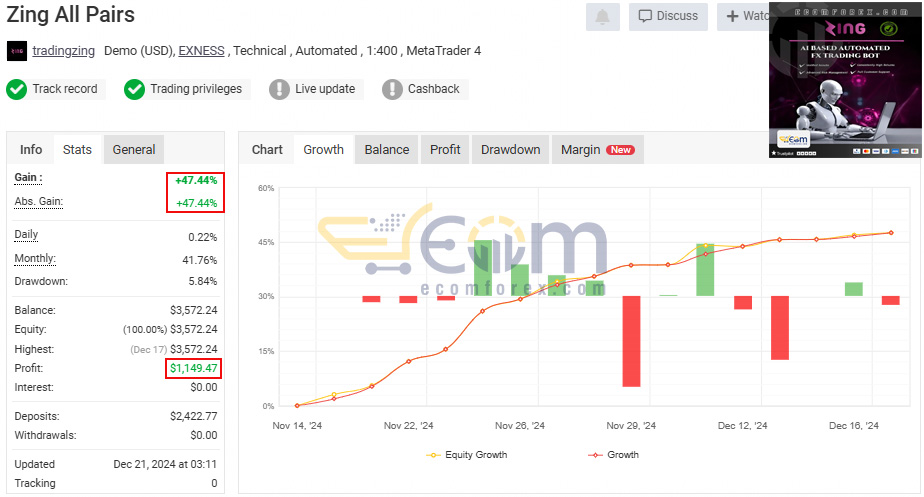Screen dimensions: 924x497
Task: Select the Deposits value $2,422.77
Action: click(x=194, y=416)
